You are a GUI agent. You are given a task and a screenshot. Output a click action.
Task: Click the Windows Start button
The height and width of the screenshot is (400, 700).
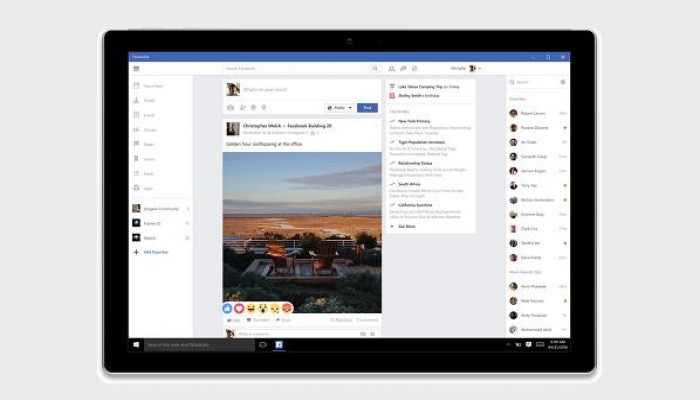click(136, 344)
